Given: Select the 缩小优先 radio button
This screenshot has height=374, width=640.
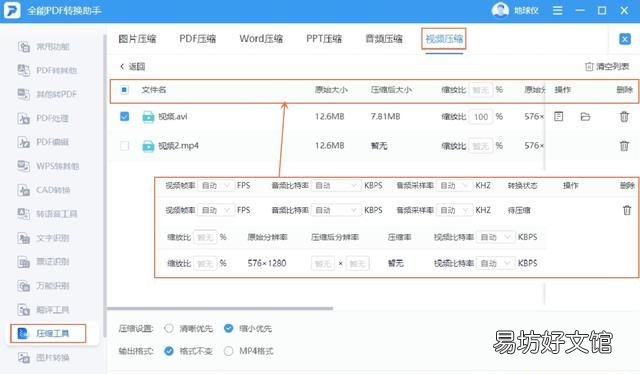Looking at the screenshot, I should tap(229, 328).
